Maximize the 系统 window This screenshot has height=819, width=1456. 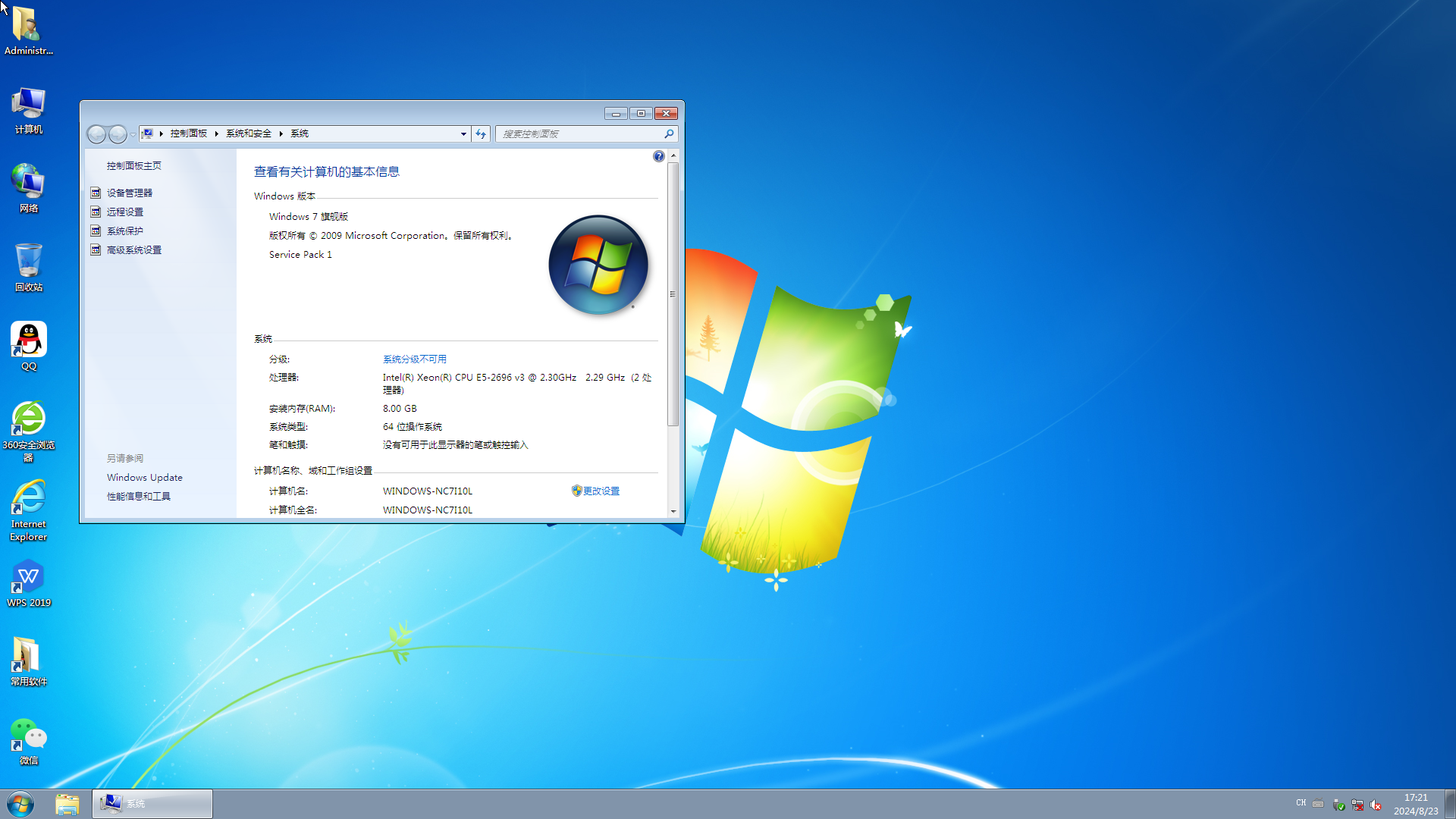tap(641, 113)
